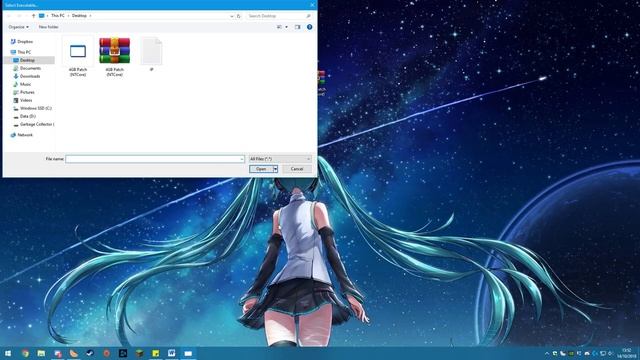Open the File name history dropdown arrow
Image resolution: width=640 pixels, height=360 pixels.
242,159
